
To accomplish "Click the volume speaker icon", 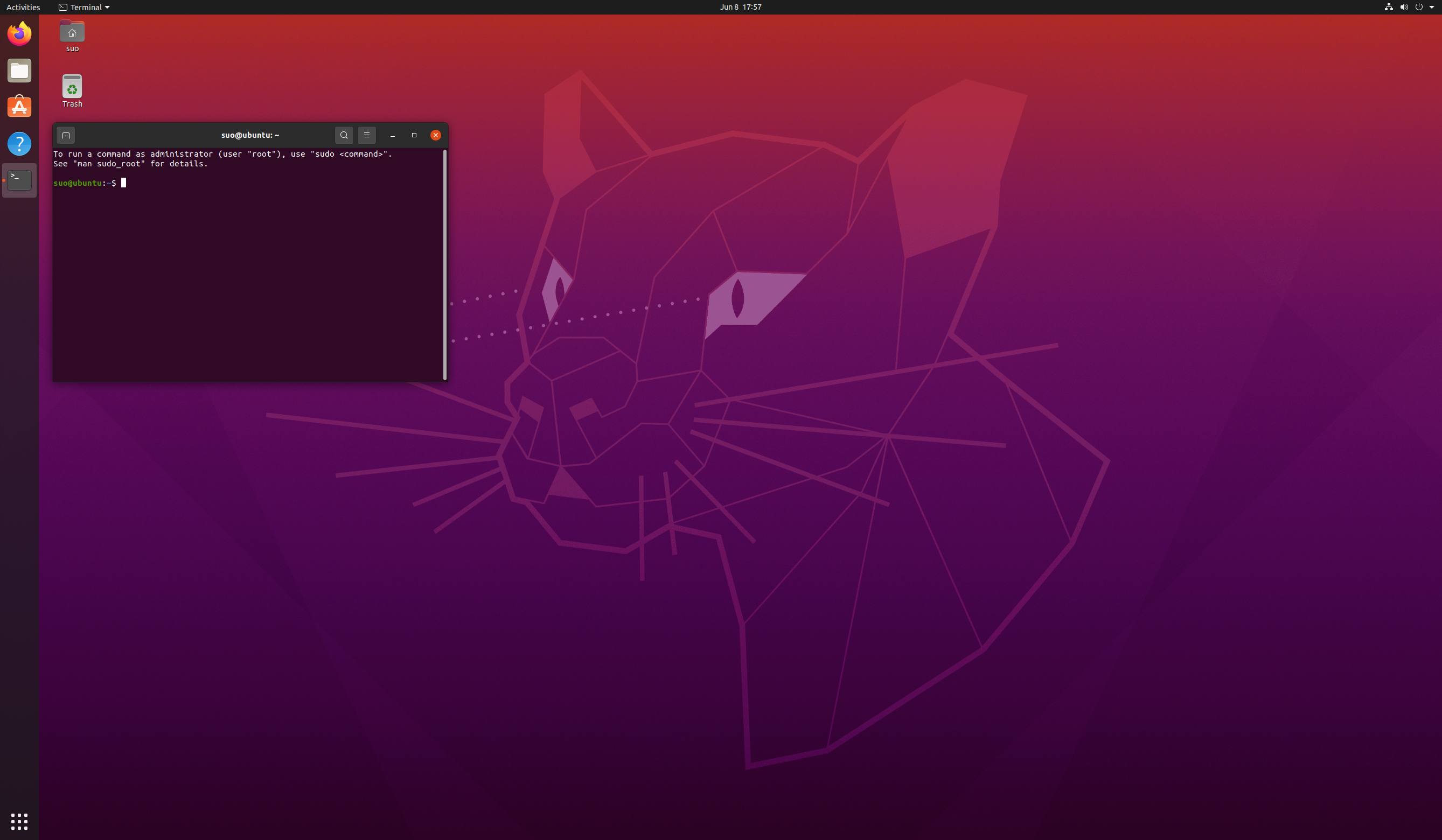I will [1404, 7].
